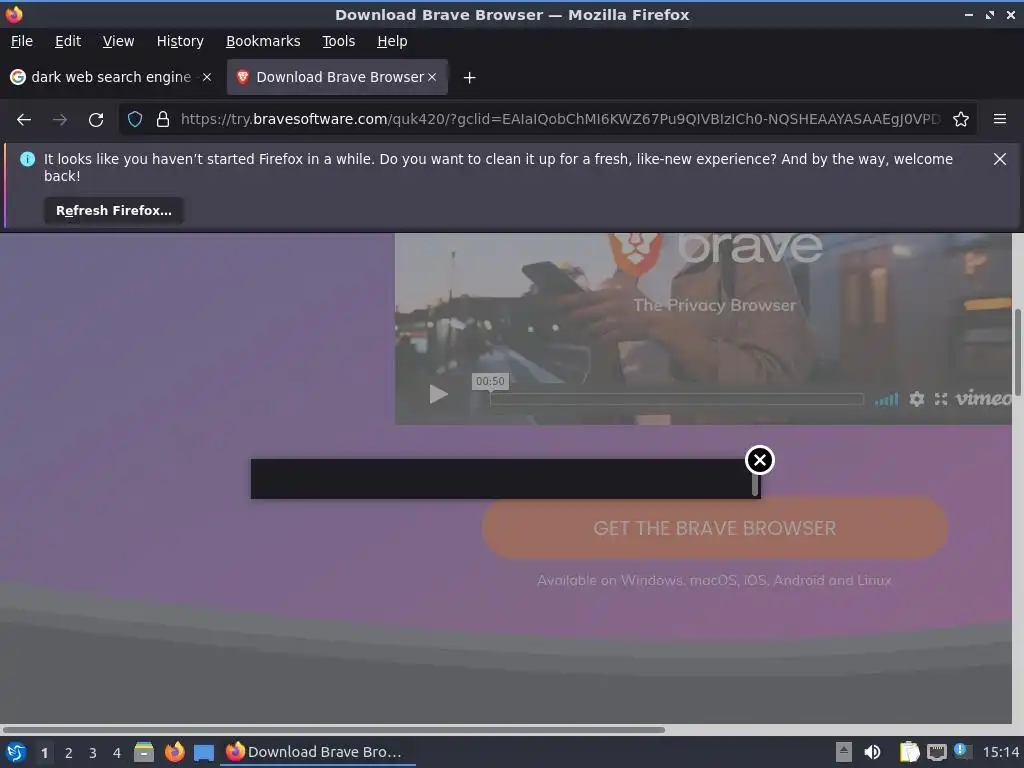Click the page vertical scrollbar

pos(1017,353)
